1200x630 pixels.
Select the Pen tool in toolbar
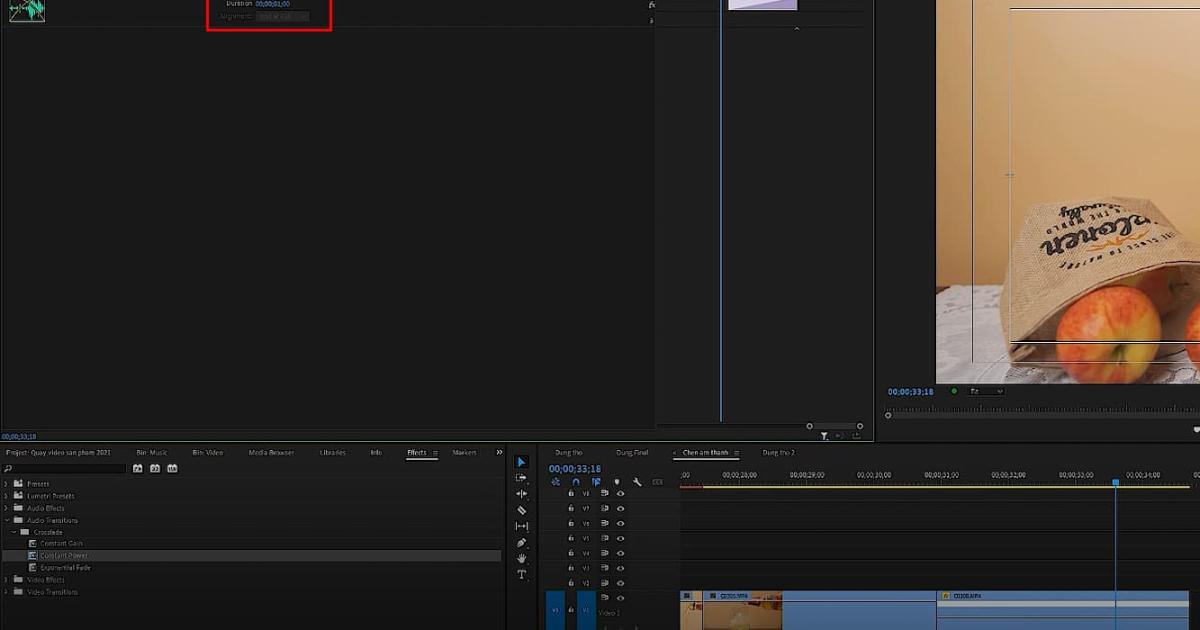pyautogui.click(x=521, y=543)
